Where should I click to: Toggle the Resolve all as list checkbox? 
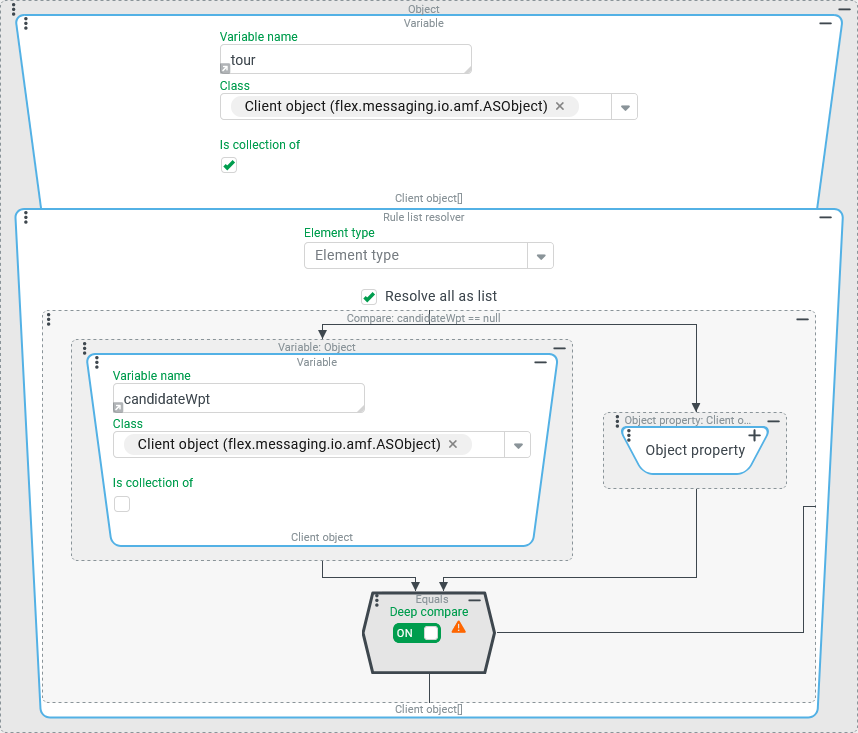(x=369, y=296)
